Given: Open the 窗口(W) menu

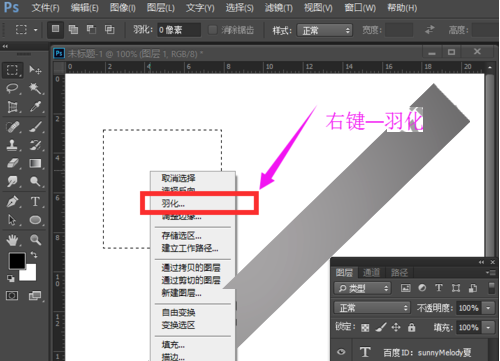Looking at the screenshot, I should 360,8.
